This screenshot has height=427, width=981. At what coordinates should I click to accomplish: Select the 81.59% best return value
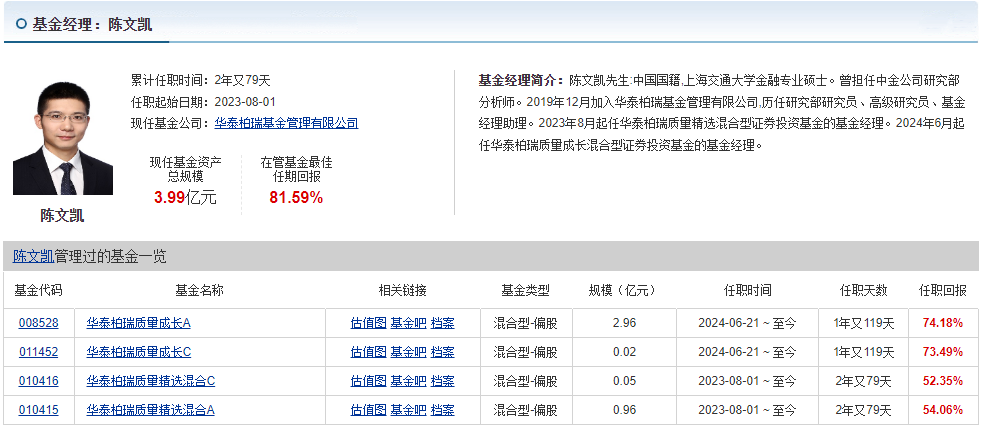click(296, 198)
